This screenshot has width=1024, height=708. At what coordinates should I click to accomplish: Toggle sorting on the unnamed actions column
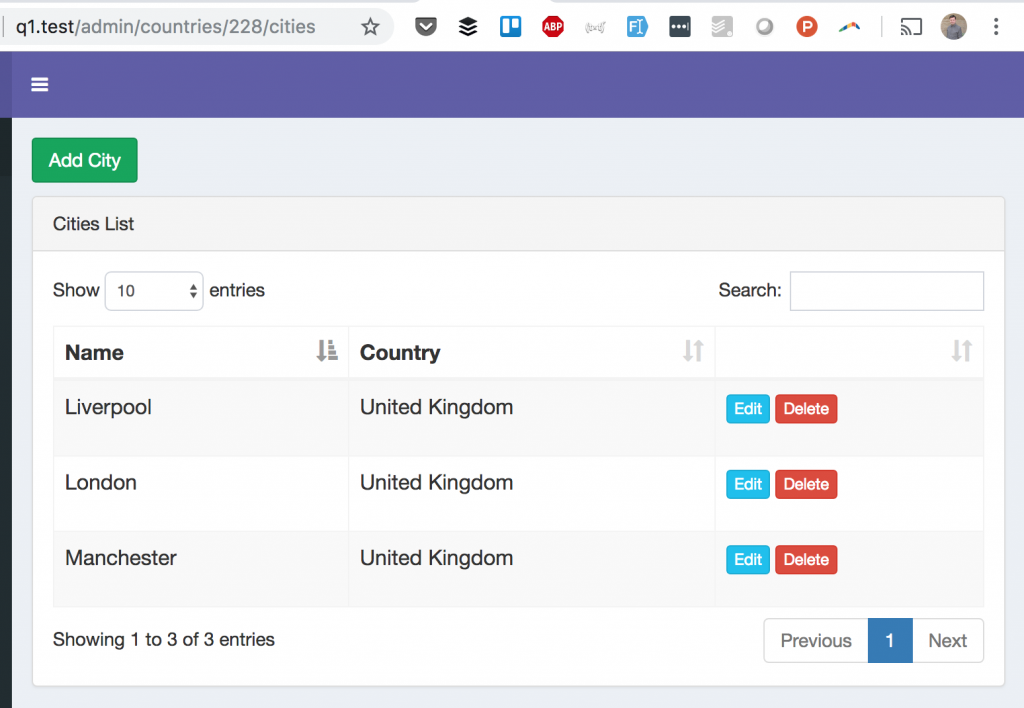(x=961, y=352)
